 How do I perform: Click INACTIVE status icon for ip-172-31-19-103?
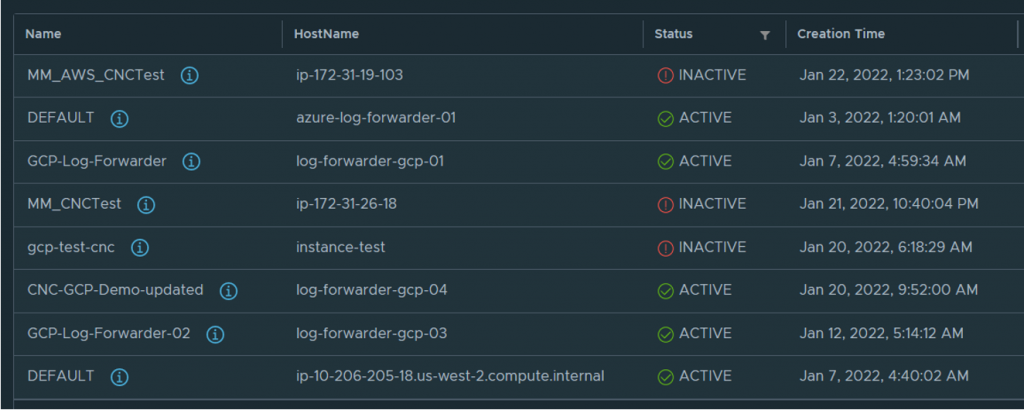(666, 75)
